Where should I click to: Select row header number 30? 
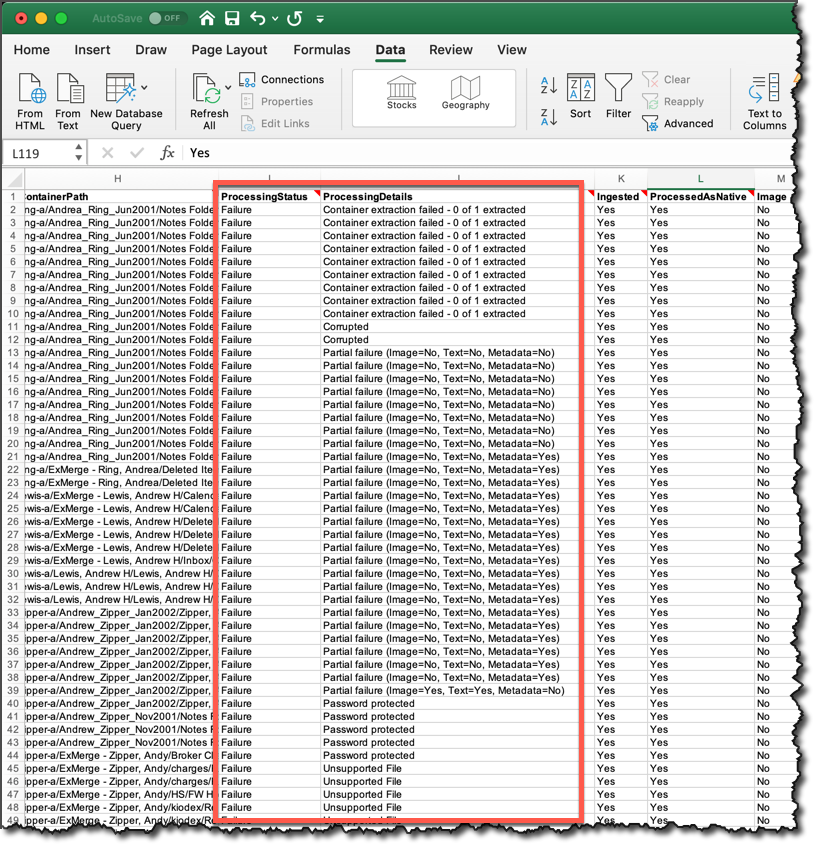pos(13,573)
